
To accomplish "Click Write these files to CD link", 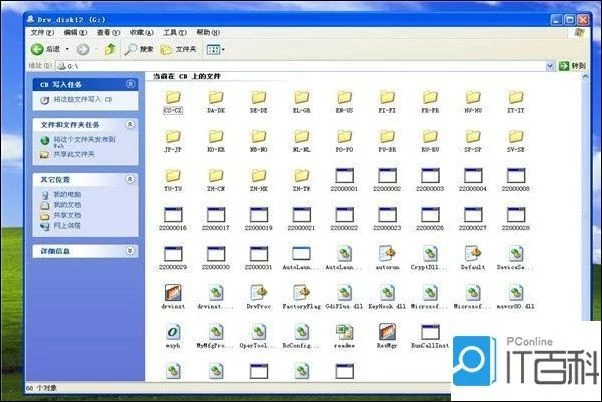I will (x=82, y=99).
